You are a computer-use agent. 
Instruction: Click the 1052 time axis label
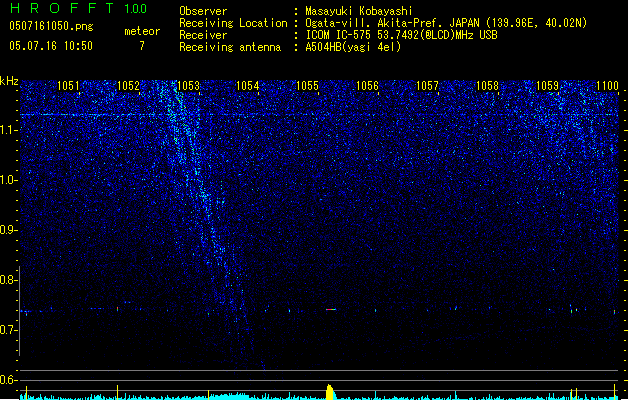(x=128, y=86)
